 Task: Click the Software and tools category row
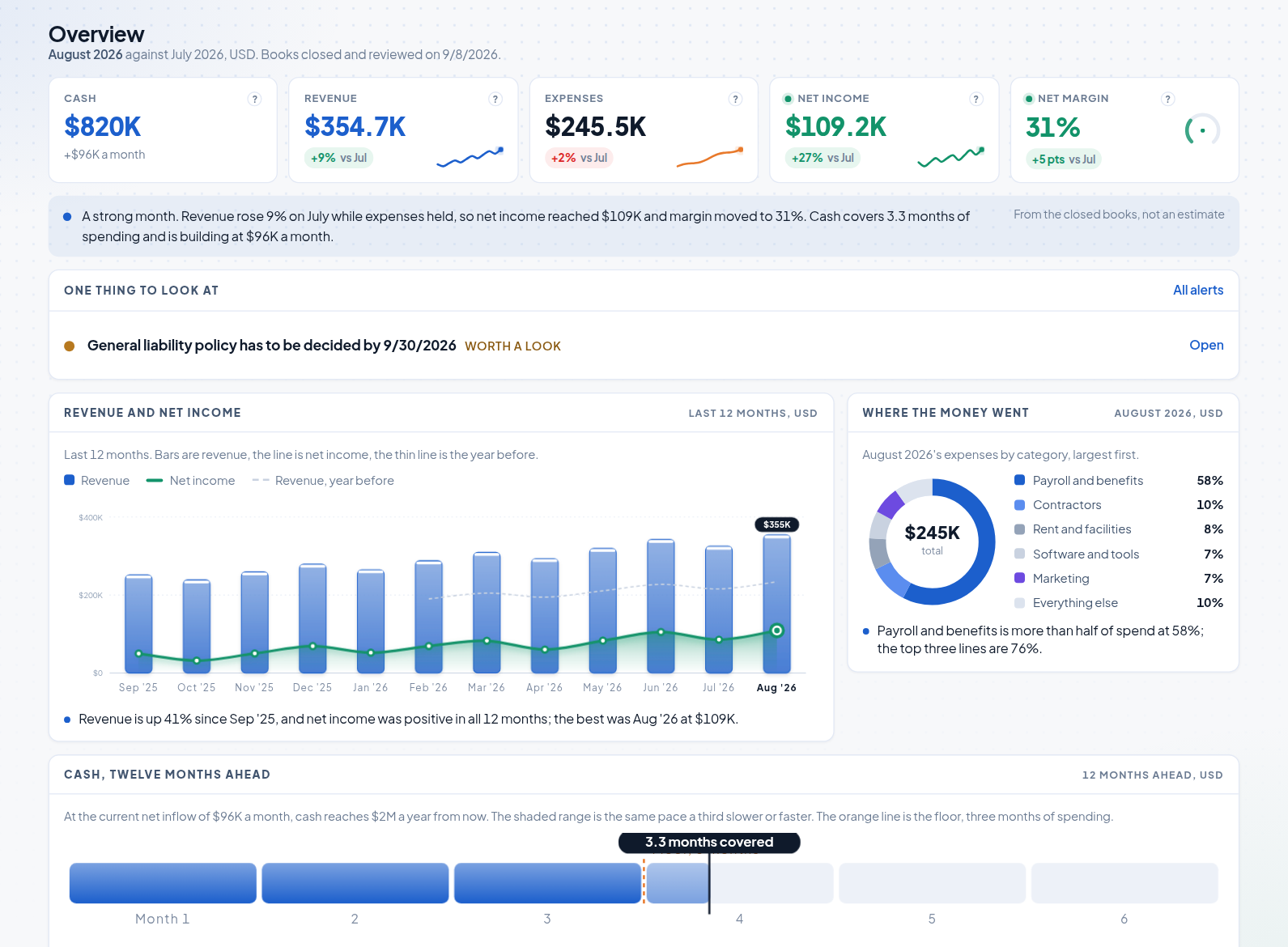coord(1119,554)
